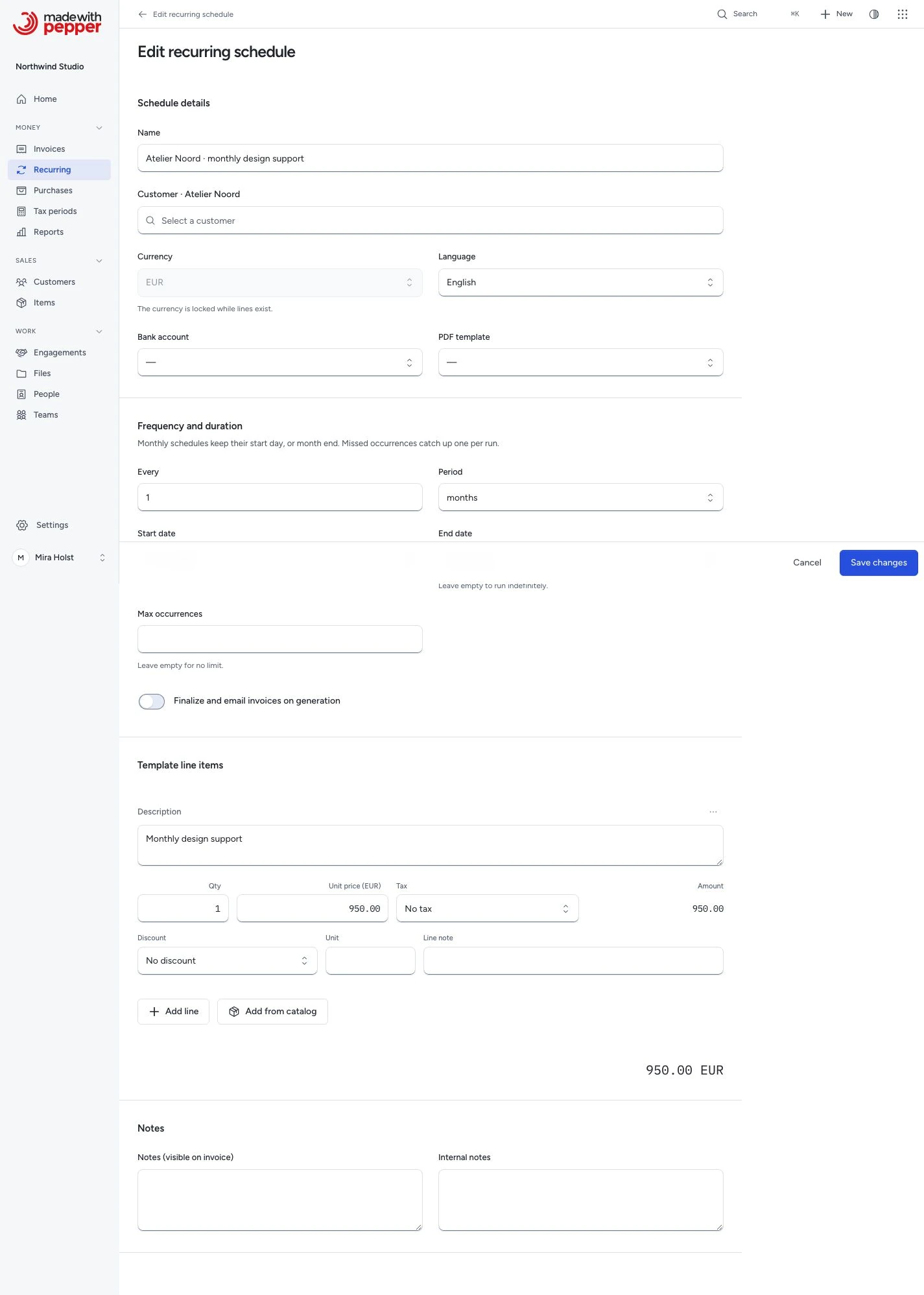Open the line item three-dots menu
Screen dimensions: 924x1295
point(713,812)
